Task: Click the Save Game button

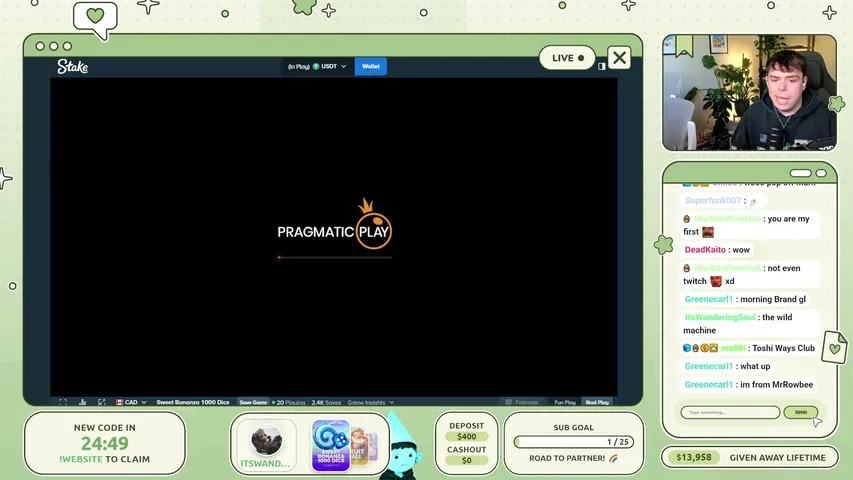Action: pos(253,402)
